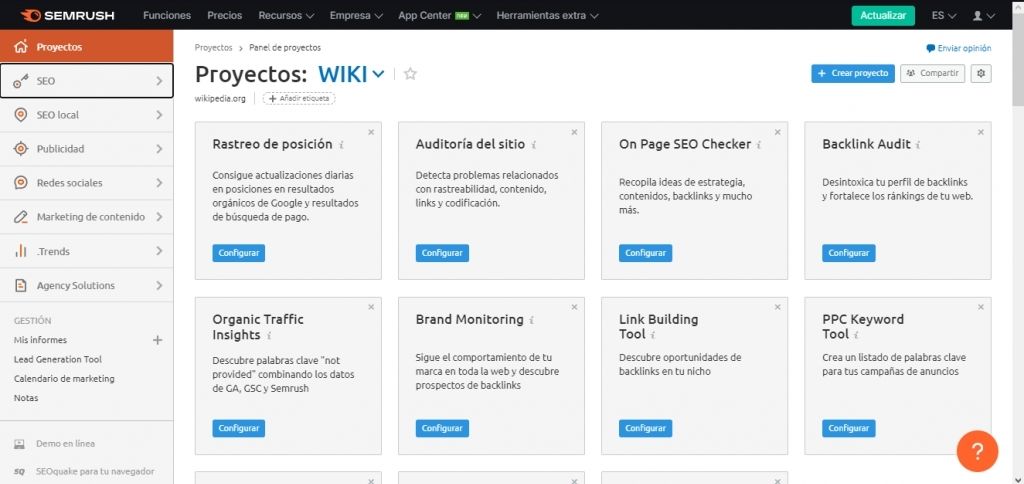Open Lead Generation Tool
Screen dimensions: 1024x484
coord(57,359)
